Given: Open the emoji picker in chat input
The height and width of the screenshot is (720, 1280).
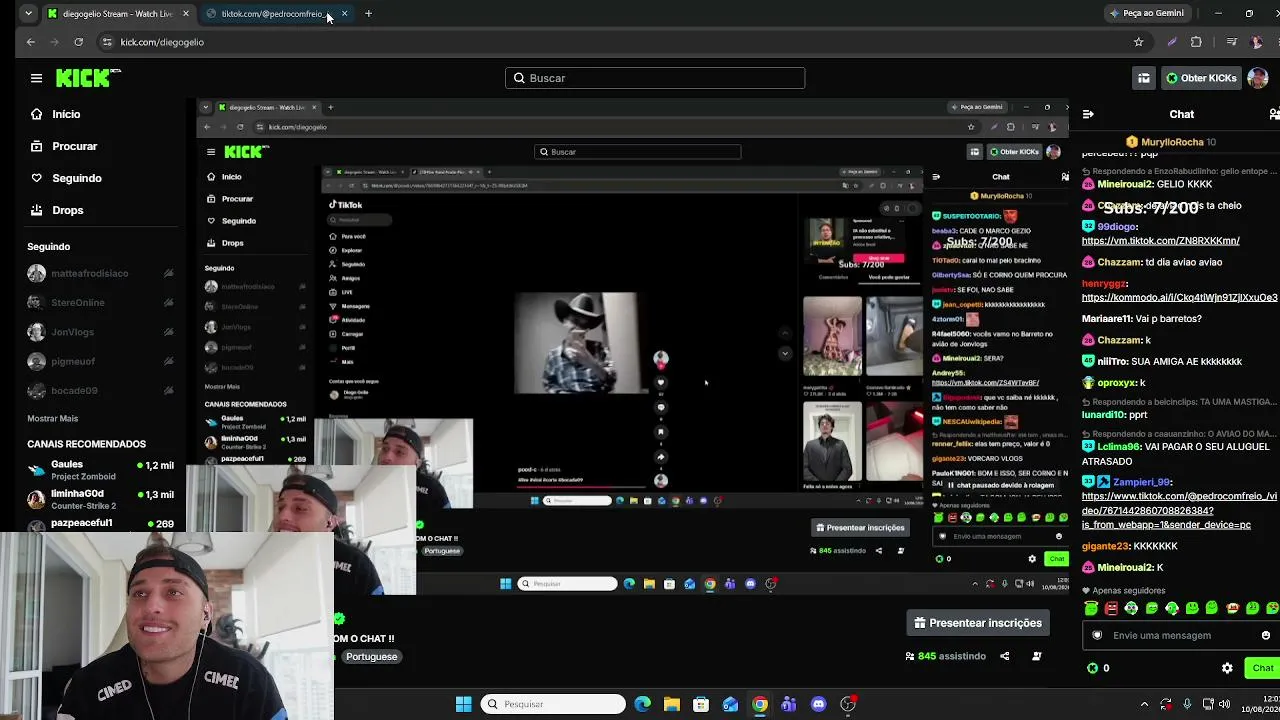Looking at the screenshot, I should 1265,635.
